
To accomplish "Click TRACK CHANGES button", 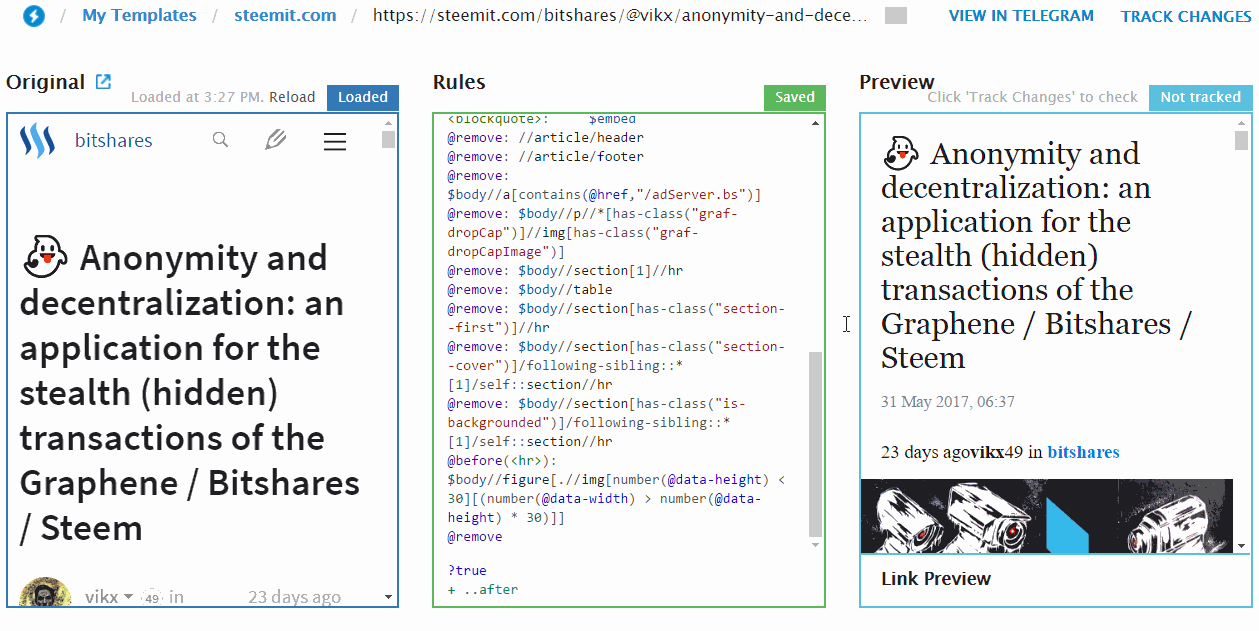I will [x=1186, y=16].
